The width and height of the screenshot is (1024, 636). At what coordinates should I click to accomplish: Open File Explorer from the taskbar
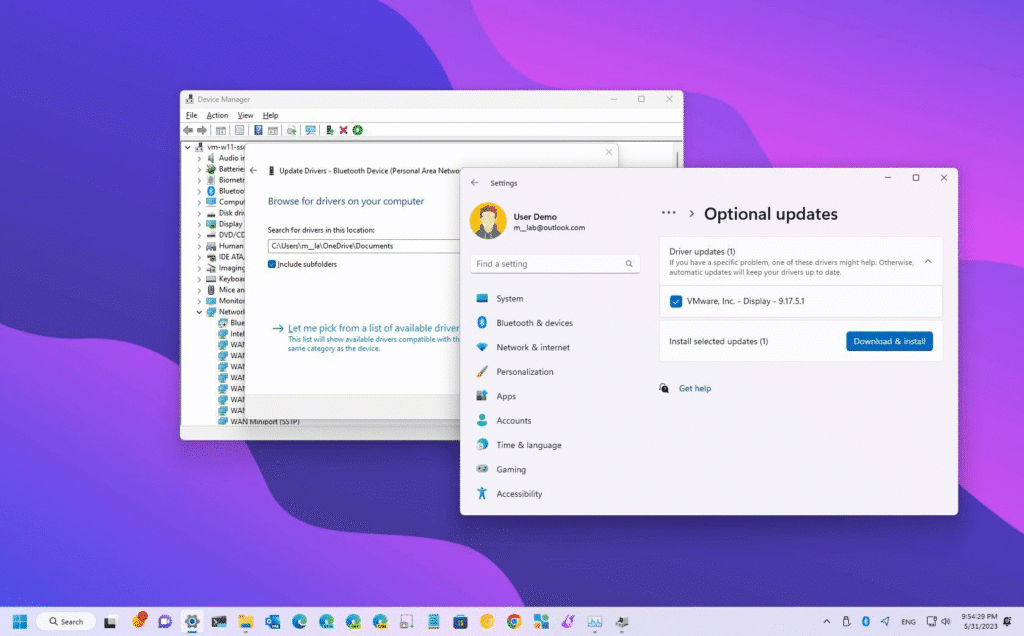click(x=245, y=621)
